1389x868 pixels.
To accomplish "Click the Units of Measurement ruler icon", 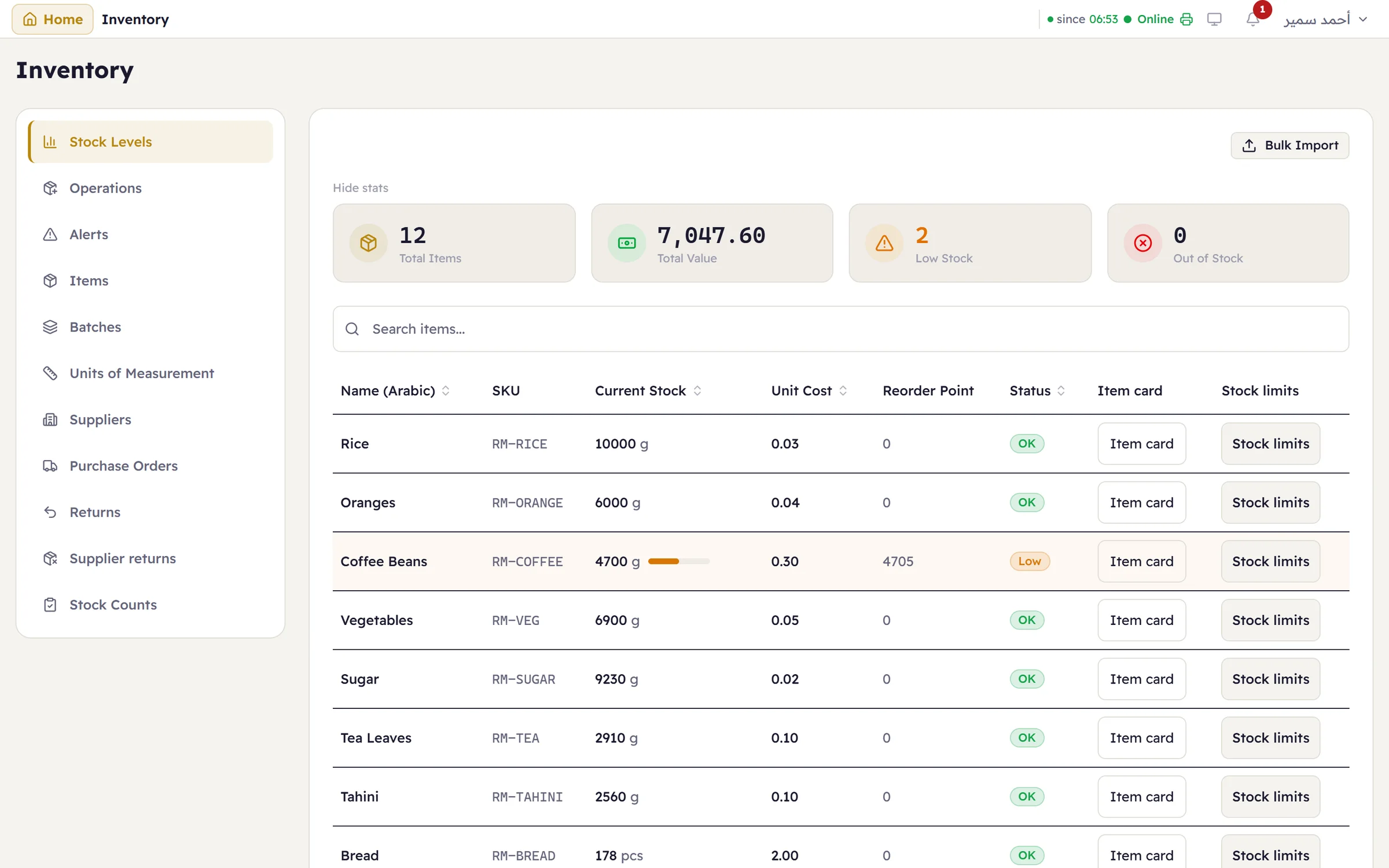I will coord(50,373).
